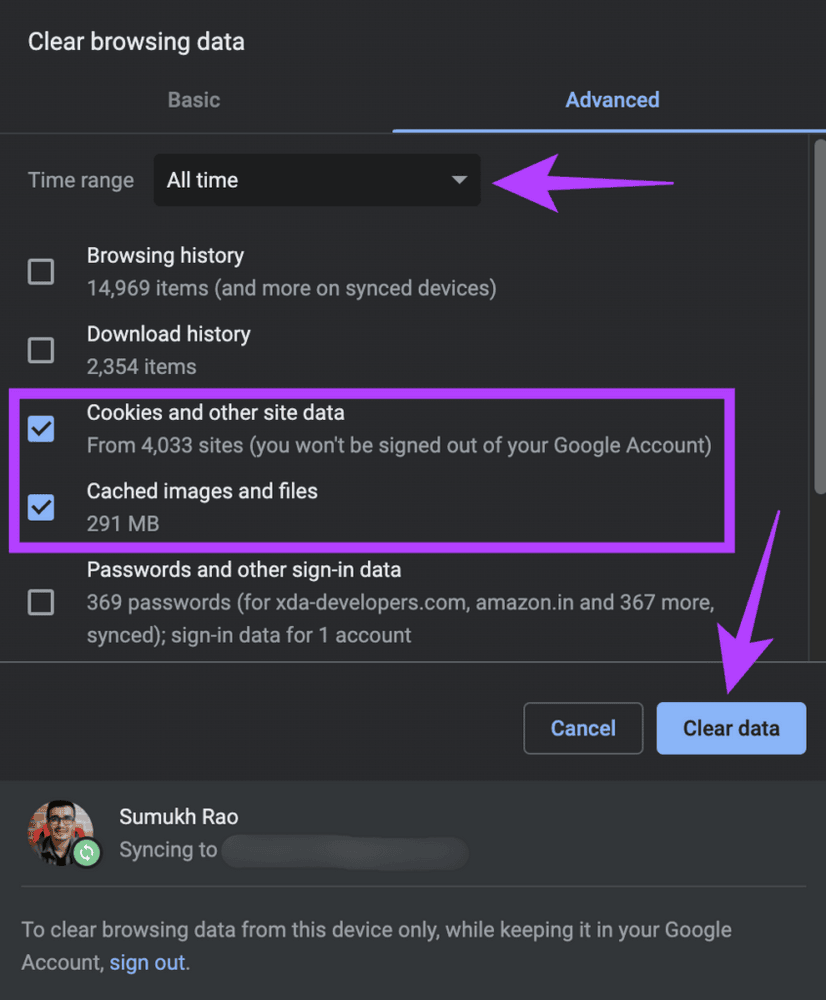Click the Clear data button
Viewport: 826px width, 1000px height.
tap(730, 728)
